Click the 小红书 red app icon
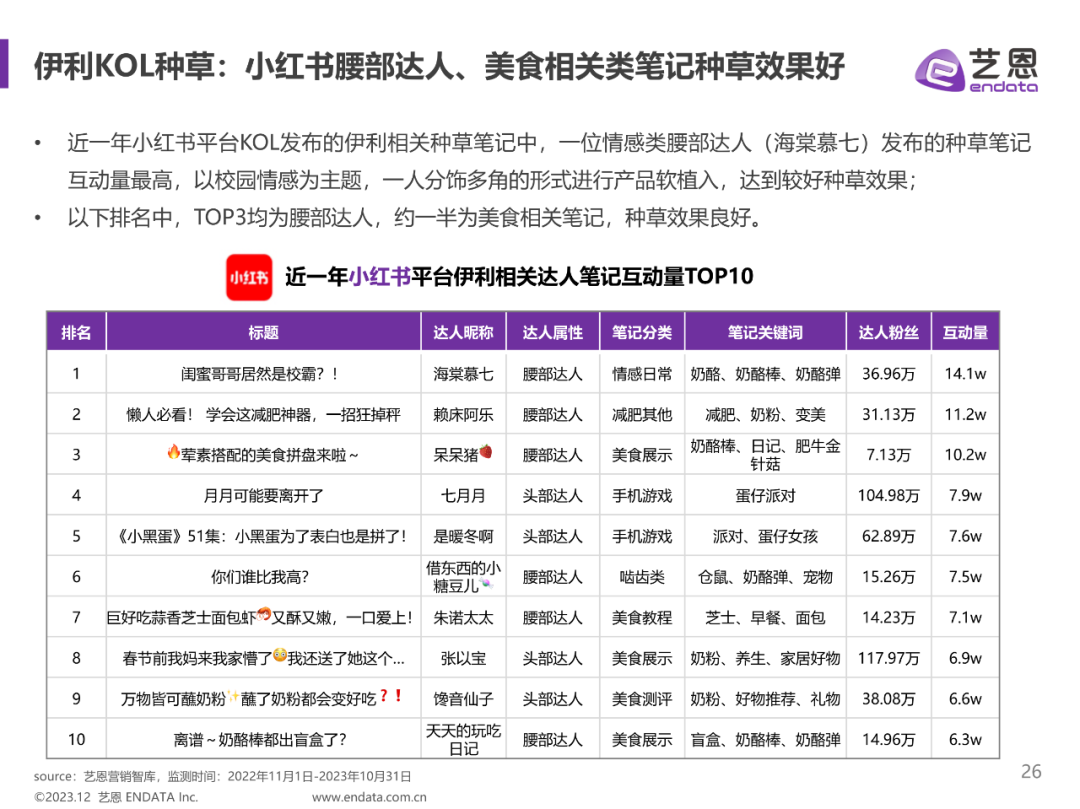 tap(249, 277)
